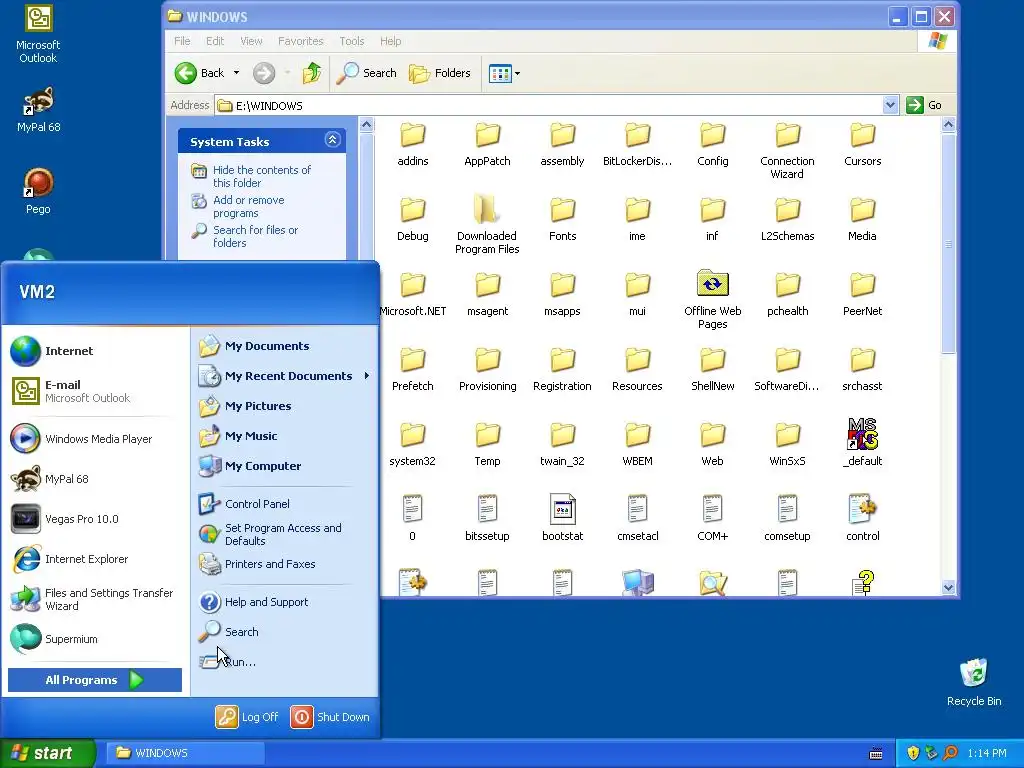The height and width of the screenshot is (768, 1024).
Task: Click the Shut Down button
Action: [x=330, y=717]
